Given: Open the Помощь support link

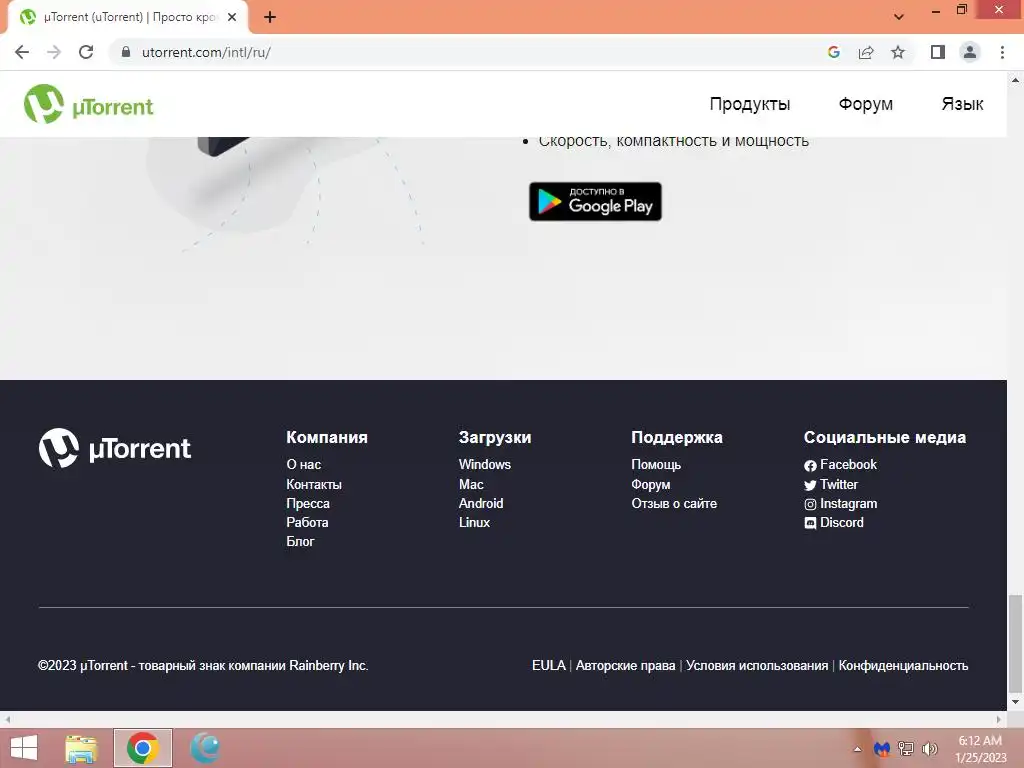Looking at the screenshot, I should 656,464.
